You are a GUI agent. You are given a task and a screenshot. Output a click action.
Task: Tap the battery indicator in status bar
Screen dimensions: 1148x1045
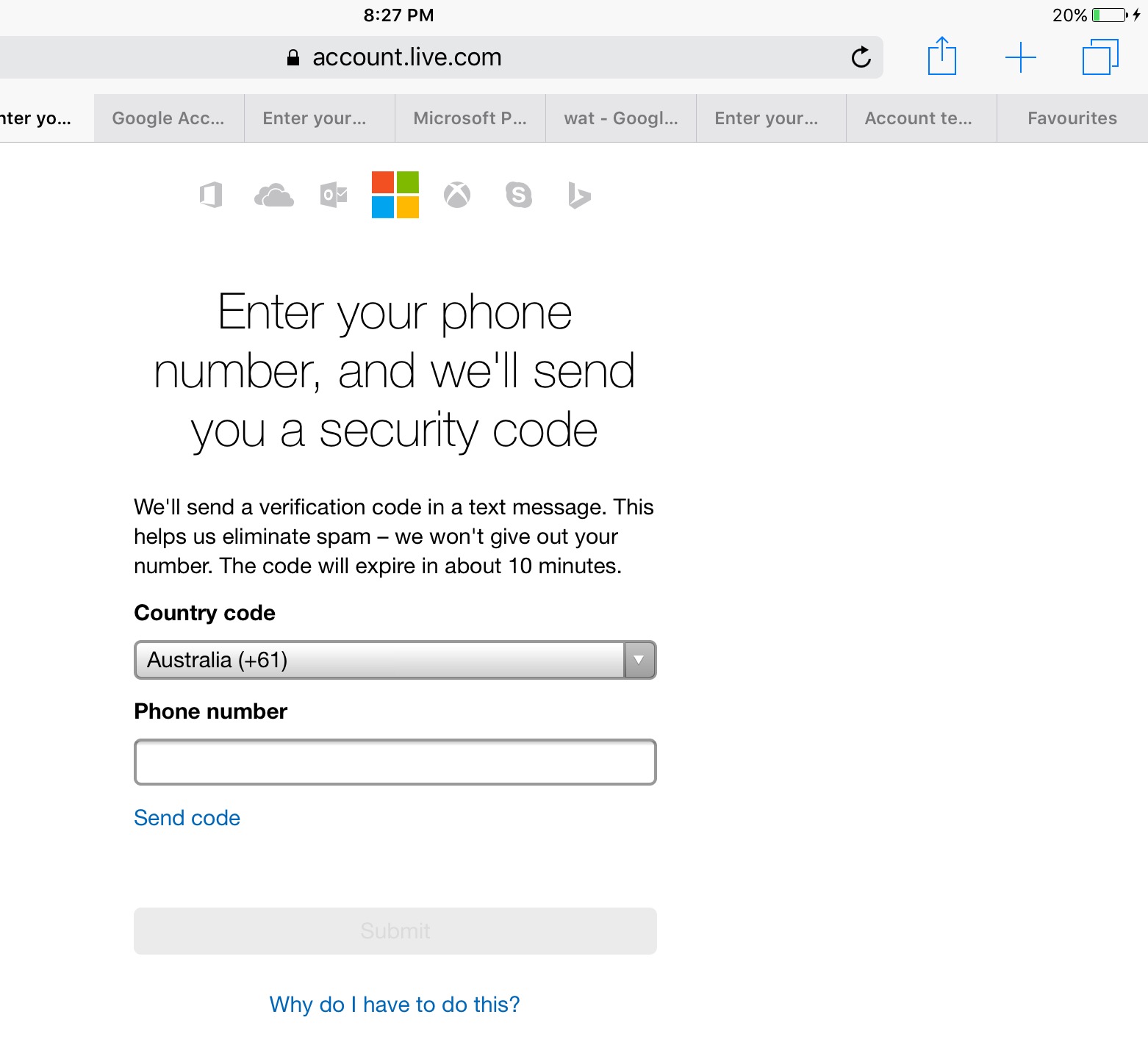[x=1110, y=15]
